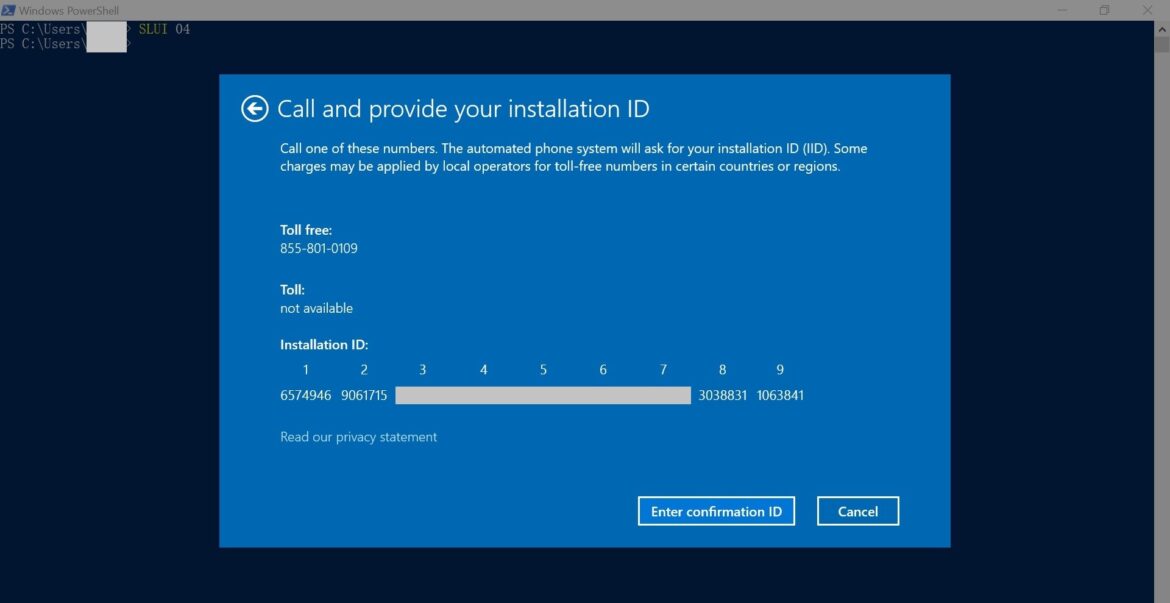Maximize the Windows PowerShell window
This screenshot has height=603, width=1170.
click(x=1104, y=9)
